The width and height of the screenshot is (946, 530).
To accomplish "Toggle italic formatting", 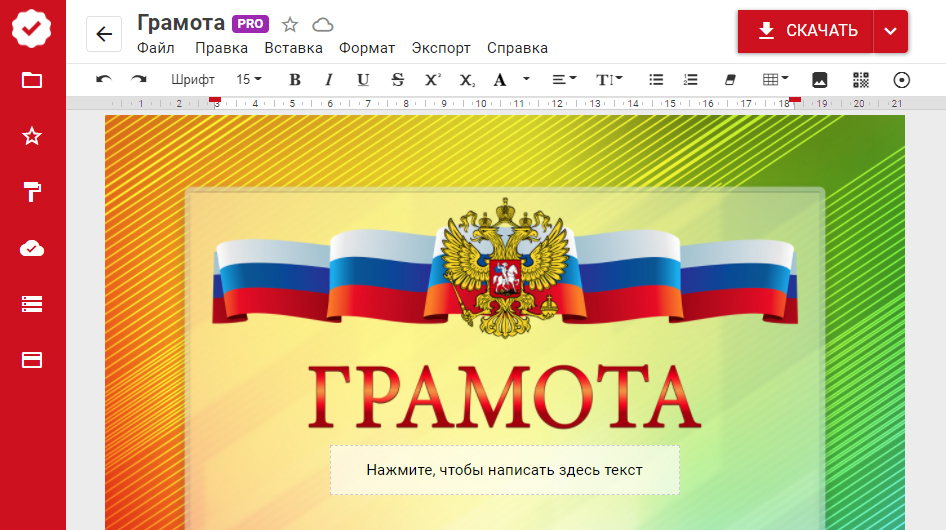I will pyautogui.click(x=328, y=80).
